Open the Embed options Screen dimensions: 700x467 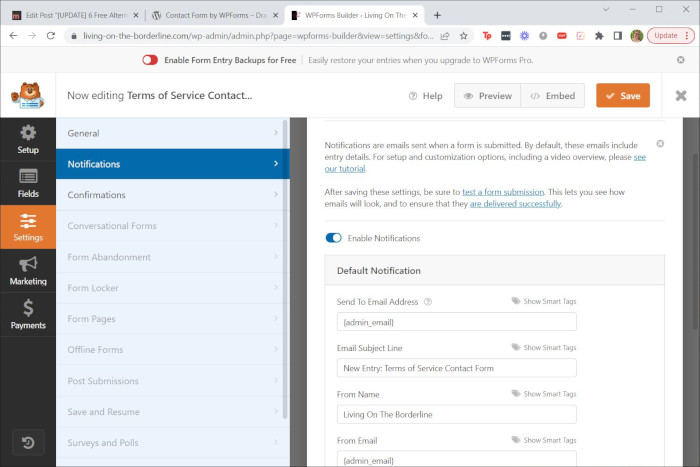[553, 96]
